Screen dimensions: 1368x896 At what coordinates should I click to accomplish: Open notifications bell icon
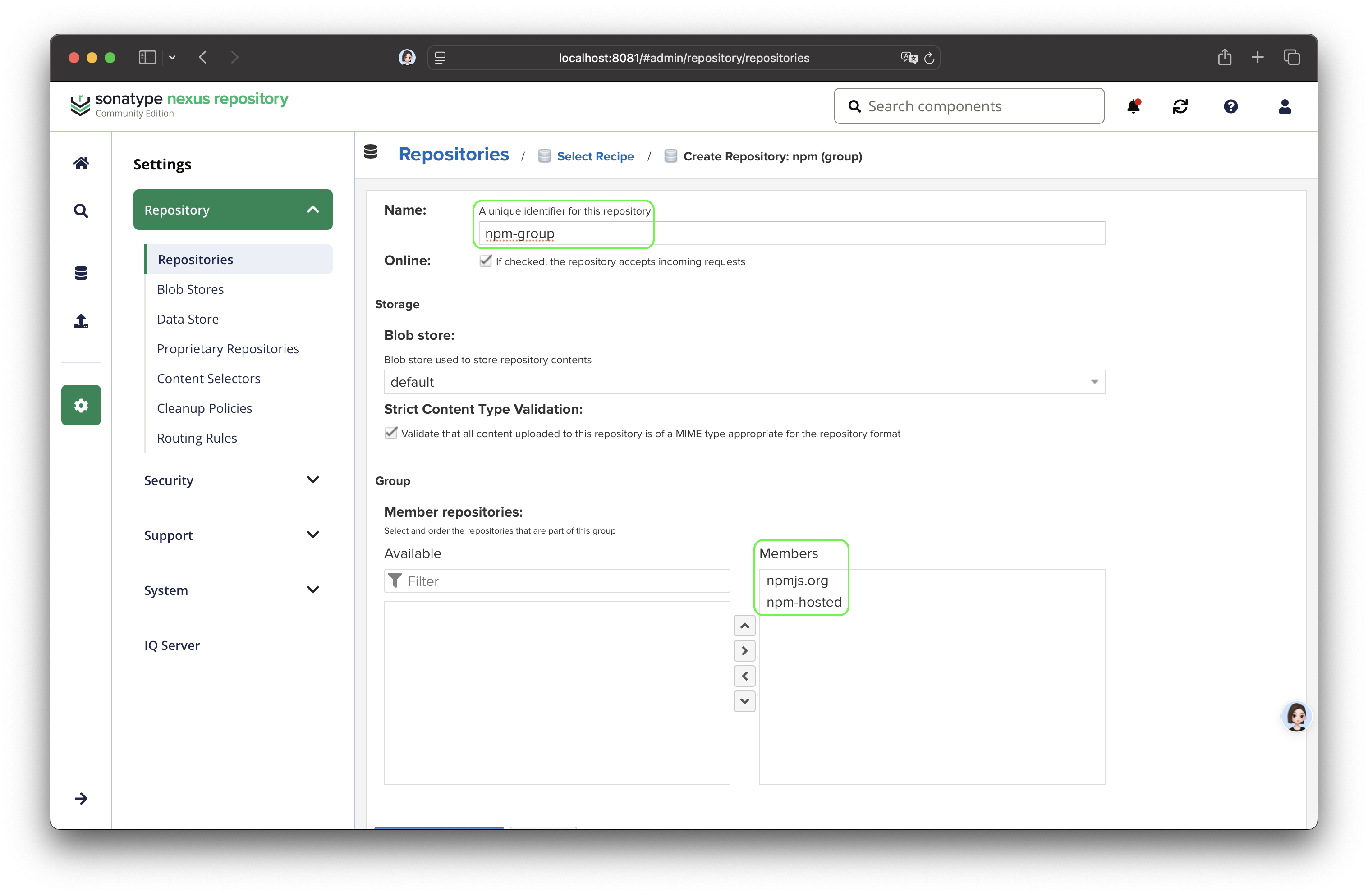tap(1134, 106)
